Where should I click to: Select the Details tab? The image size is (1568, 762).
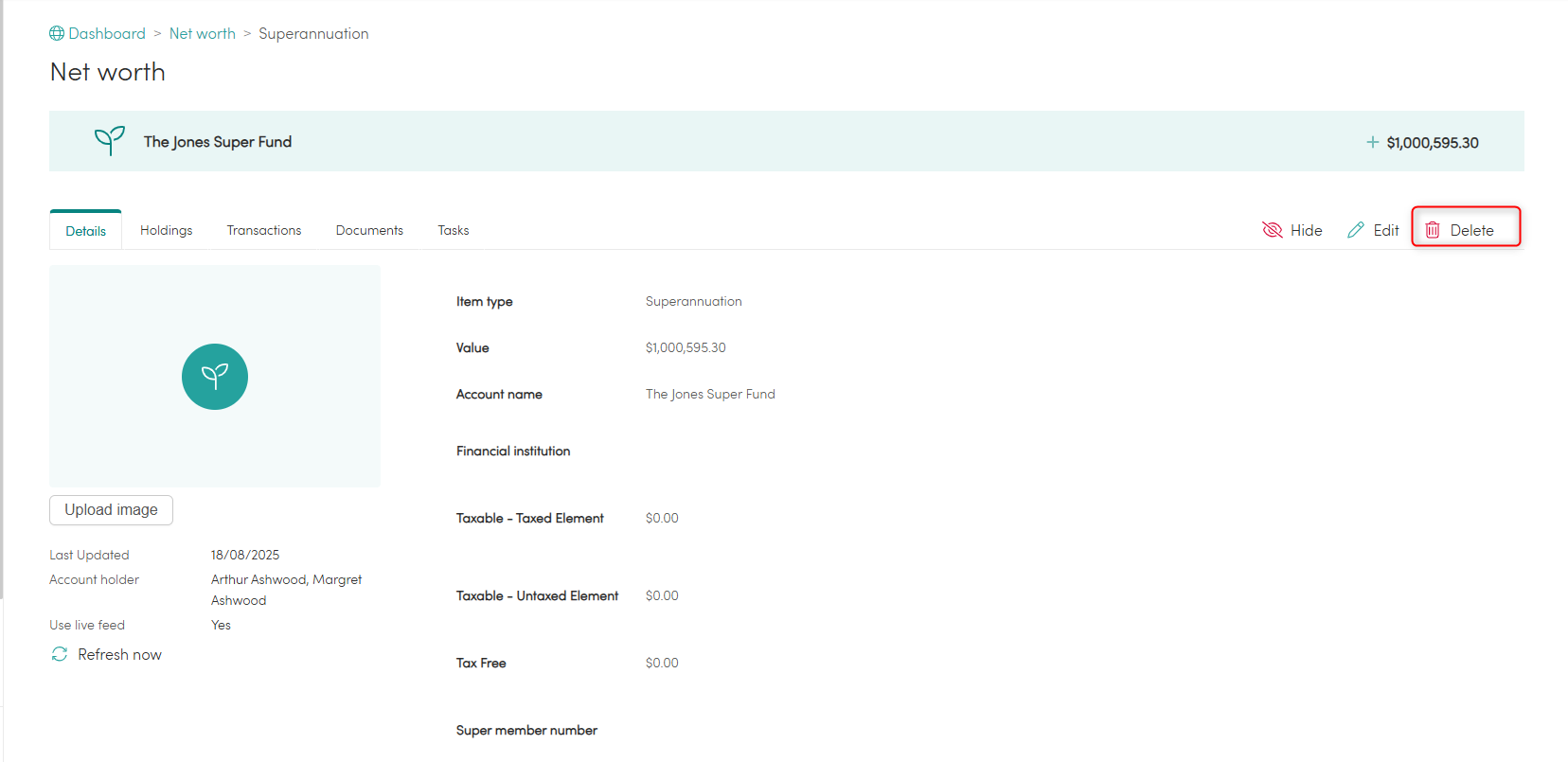pyautogui.click(x=85, y=231)
